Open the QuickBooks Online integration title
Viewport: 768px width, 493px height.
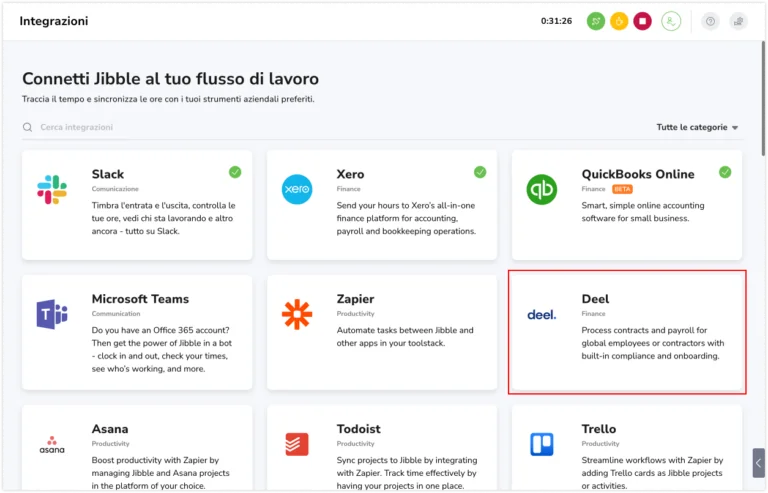[638, 174]
